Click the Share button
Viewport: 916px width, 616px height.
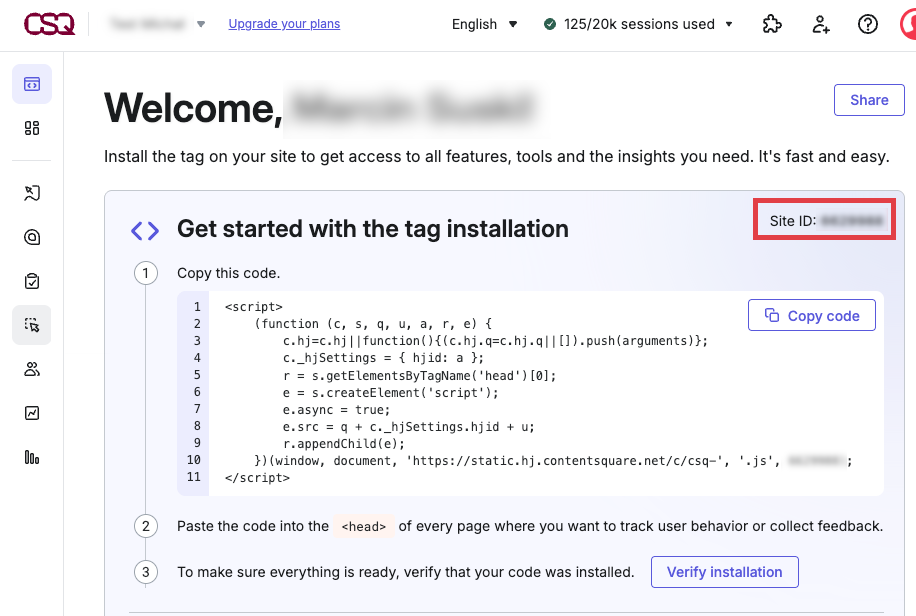tap(869, 100)
